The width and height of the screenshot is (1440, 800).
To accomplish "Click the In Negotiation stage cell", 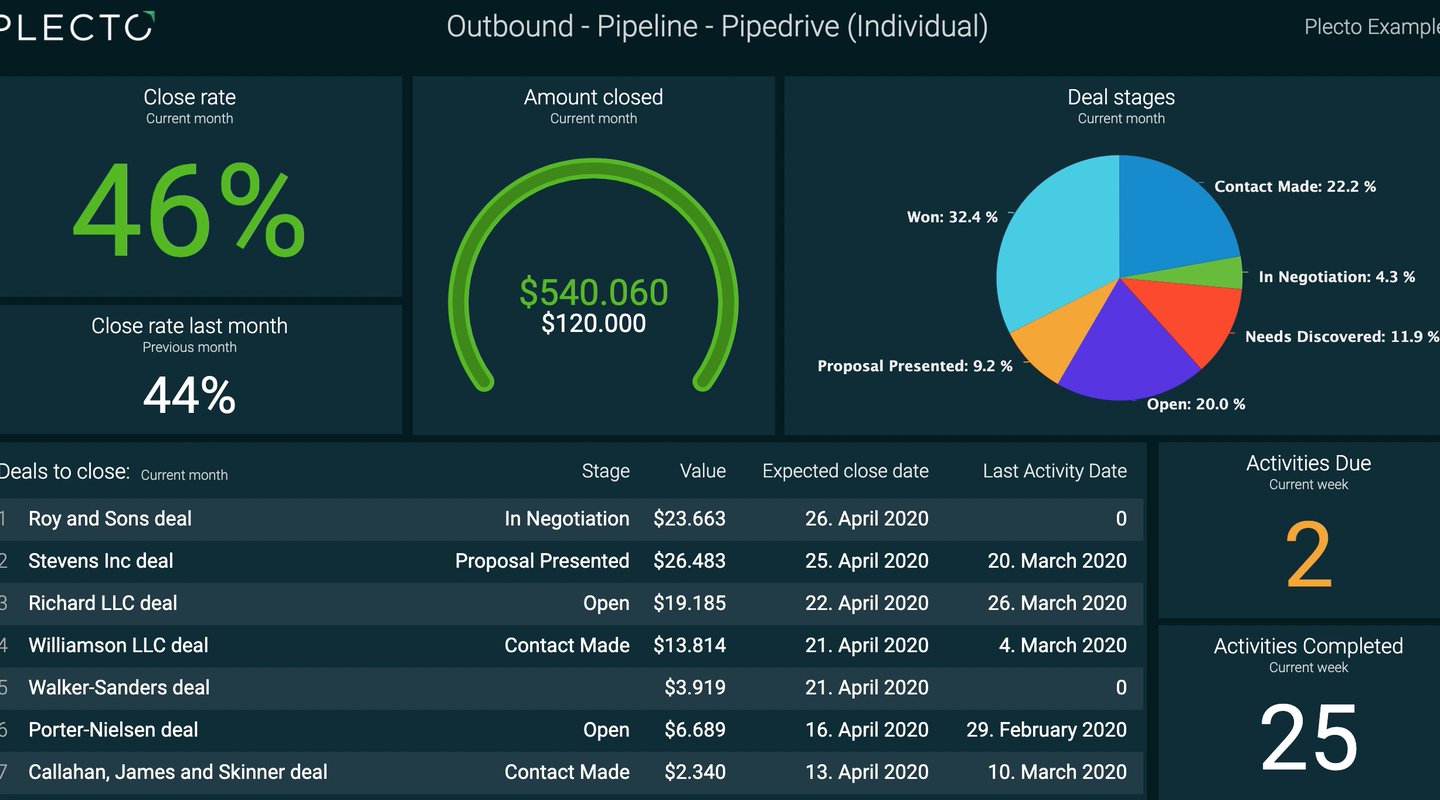I will click(x=567, y=519).
